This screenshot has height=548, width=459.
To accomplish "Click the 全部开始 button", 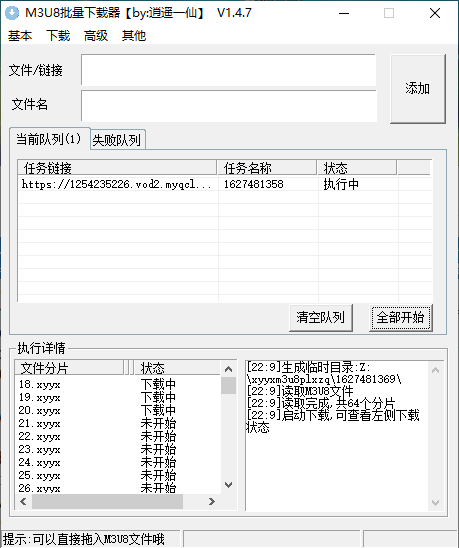I will pos(401,317).
